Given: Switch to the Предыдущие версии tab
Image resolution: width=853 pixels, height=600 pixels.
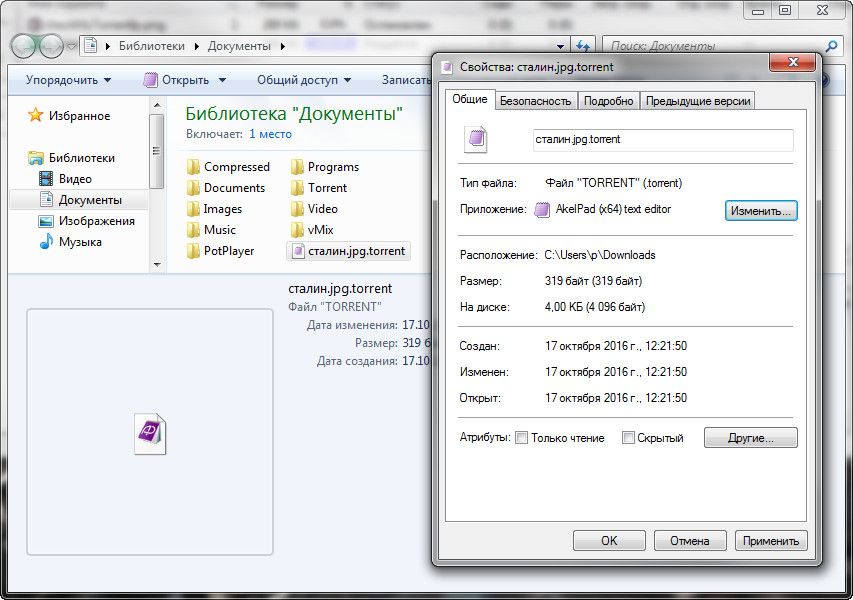Looking at the screenshot, I should pos(698,101).
